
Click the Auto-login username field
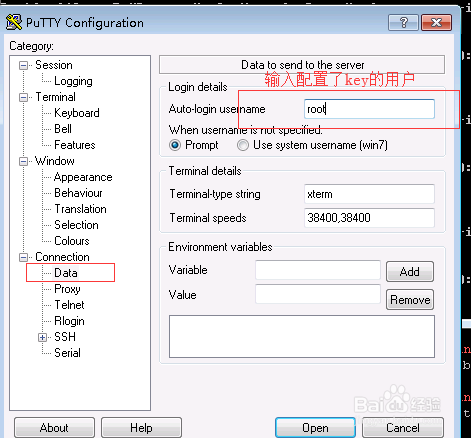(369, 109)
